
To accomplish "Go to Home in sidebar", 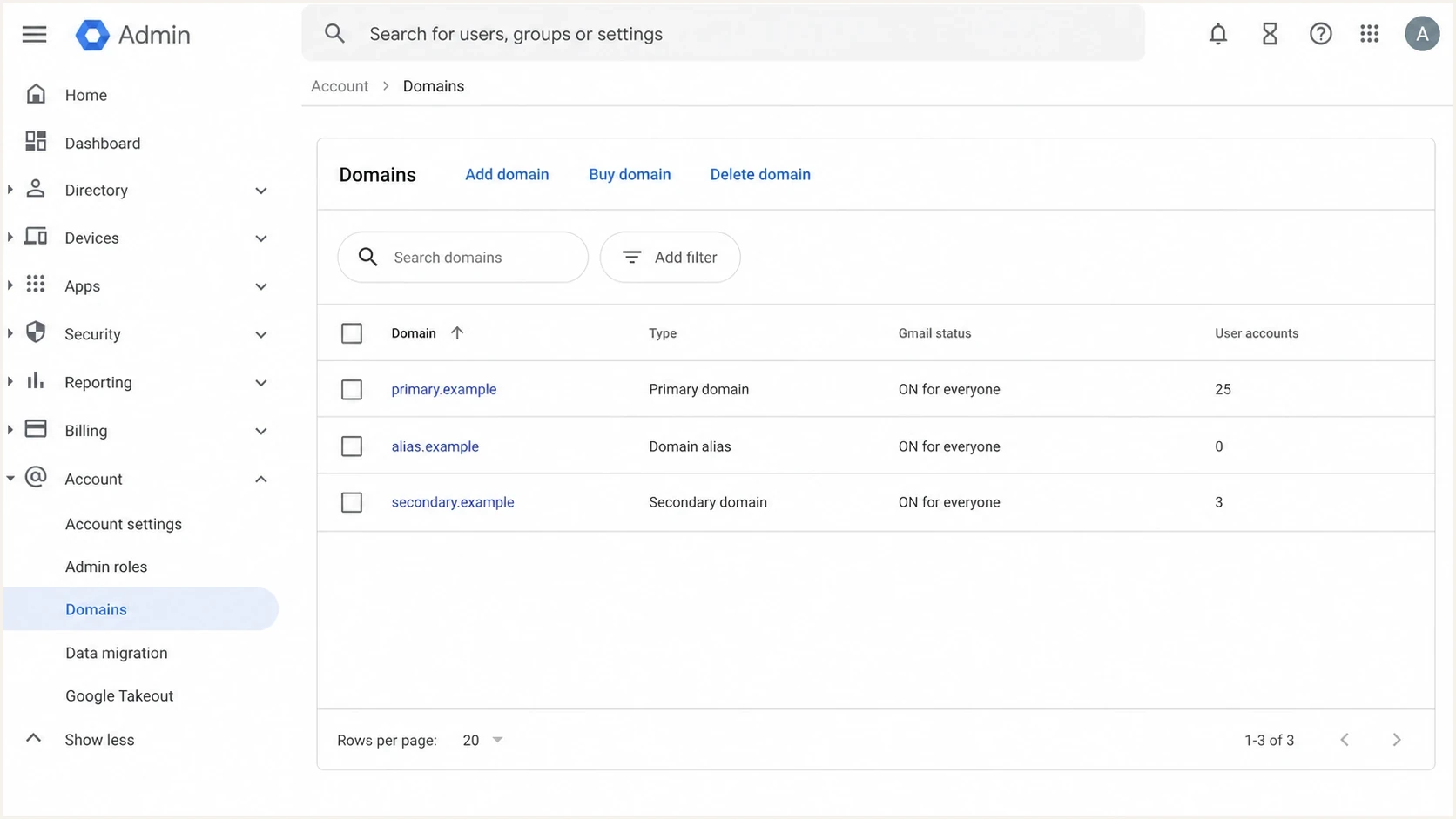I will [86, 95].
